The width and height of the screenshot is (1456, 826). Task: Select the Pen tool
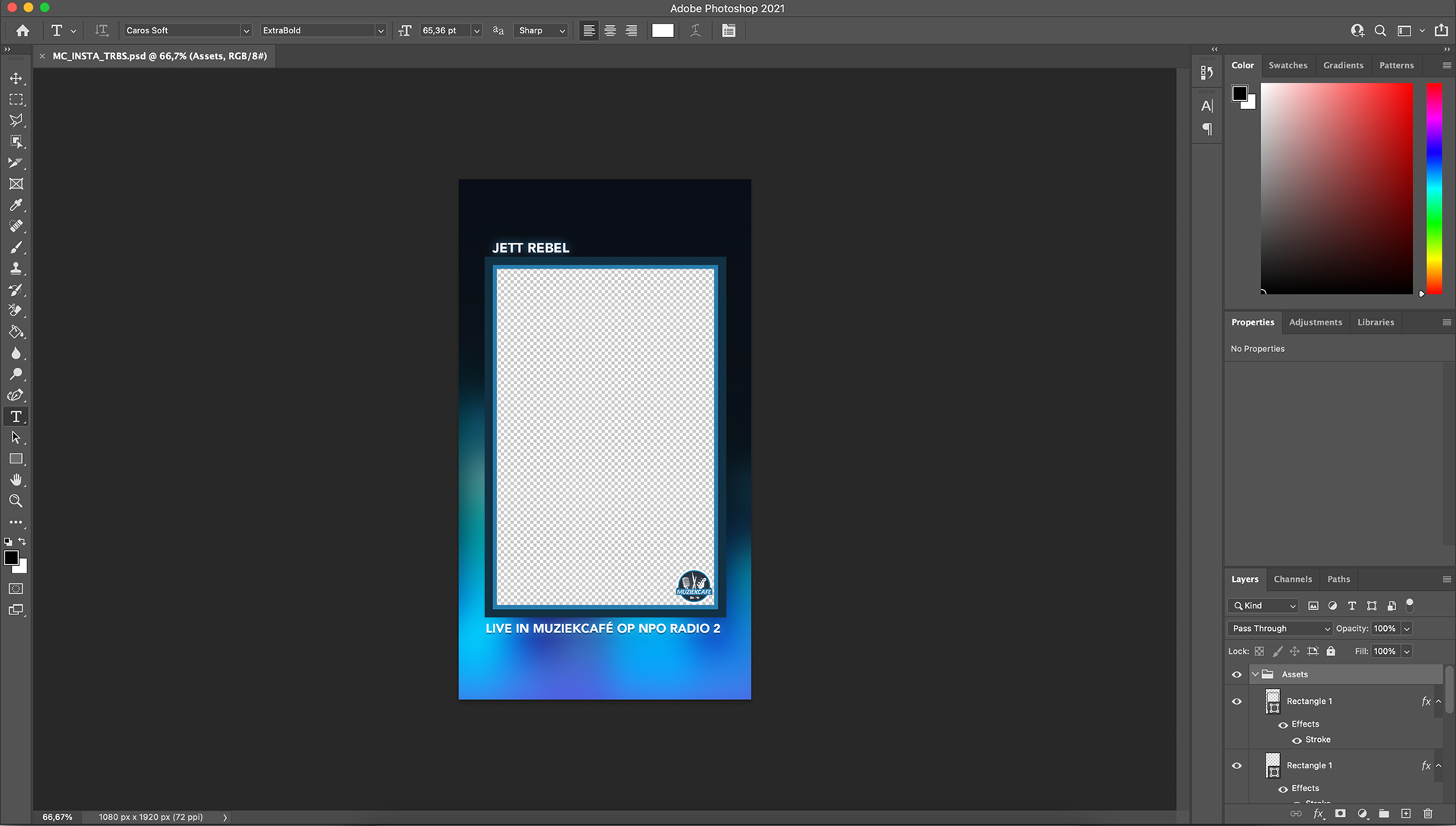click(16, 395)
